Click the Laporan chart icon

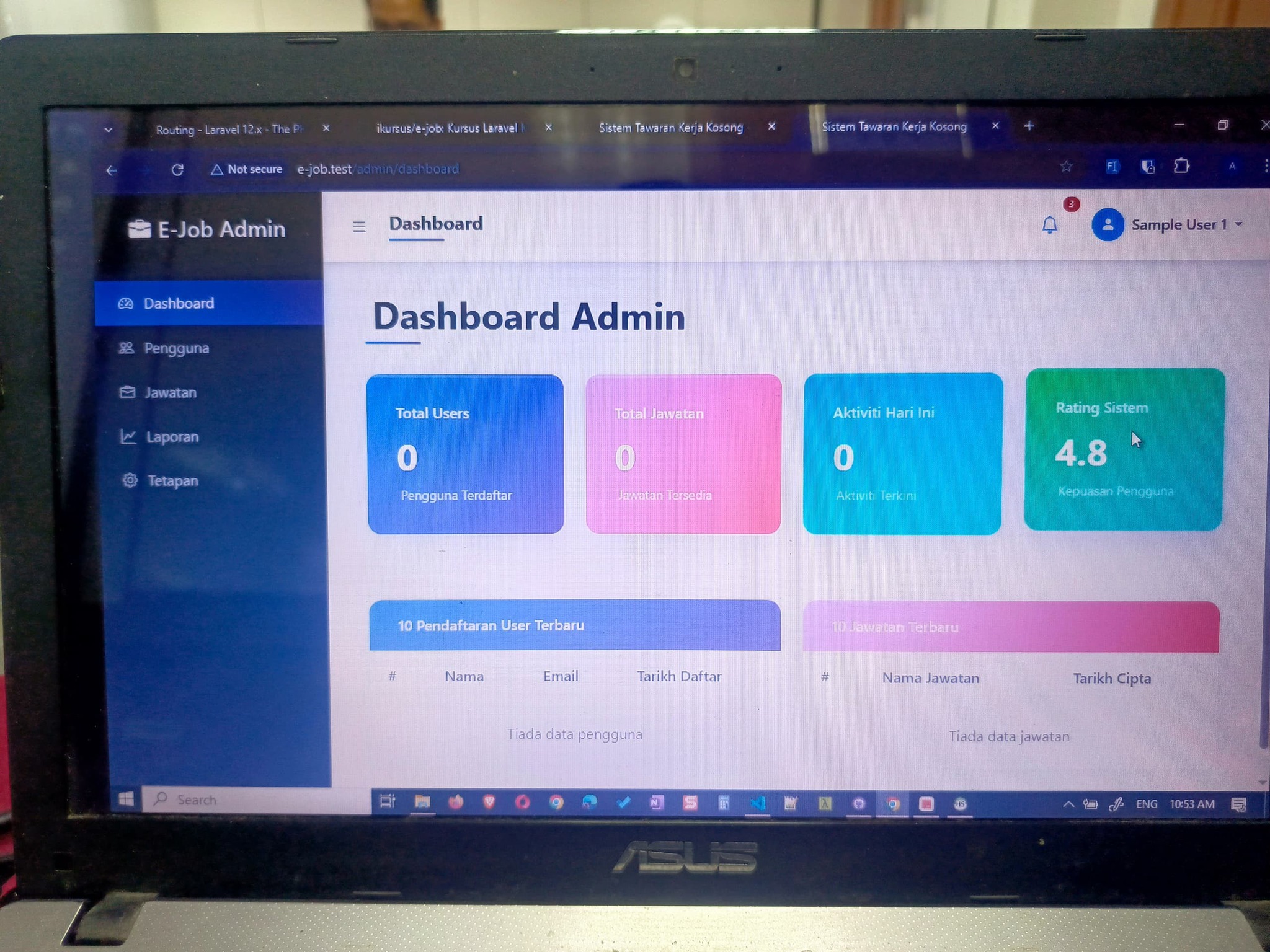point(128,437)
